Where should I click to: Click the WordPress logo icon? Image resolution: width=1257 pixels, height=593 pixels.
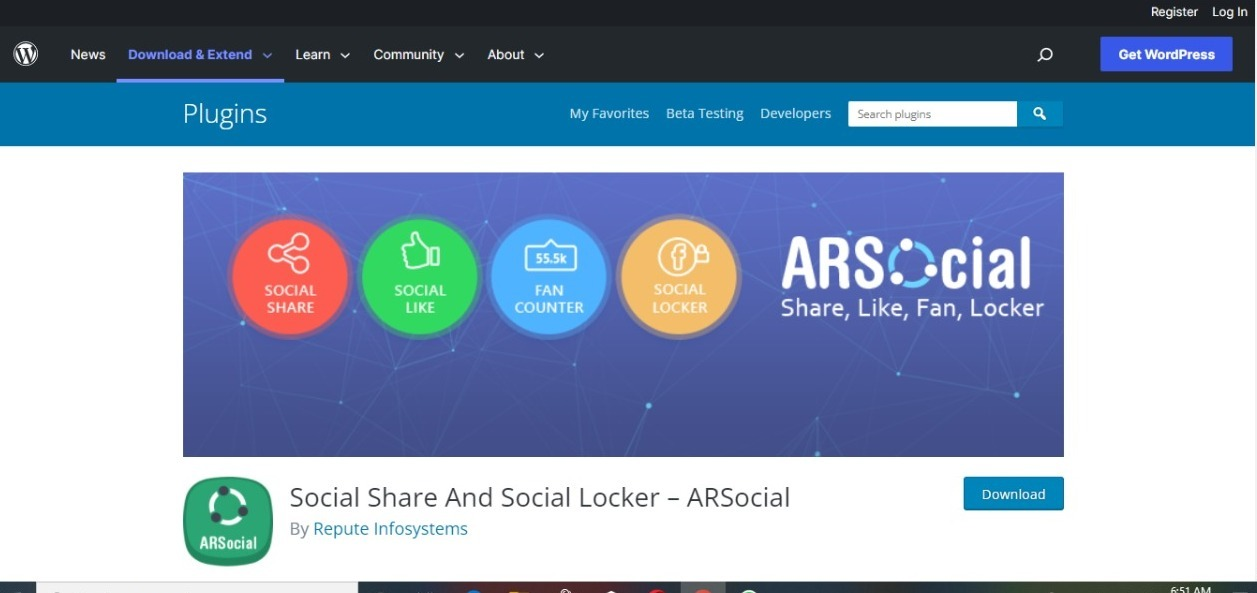click(x=26, y=54)
